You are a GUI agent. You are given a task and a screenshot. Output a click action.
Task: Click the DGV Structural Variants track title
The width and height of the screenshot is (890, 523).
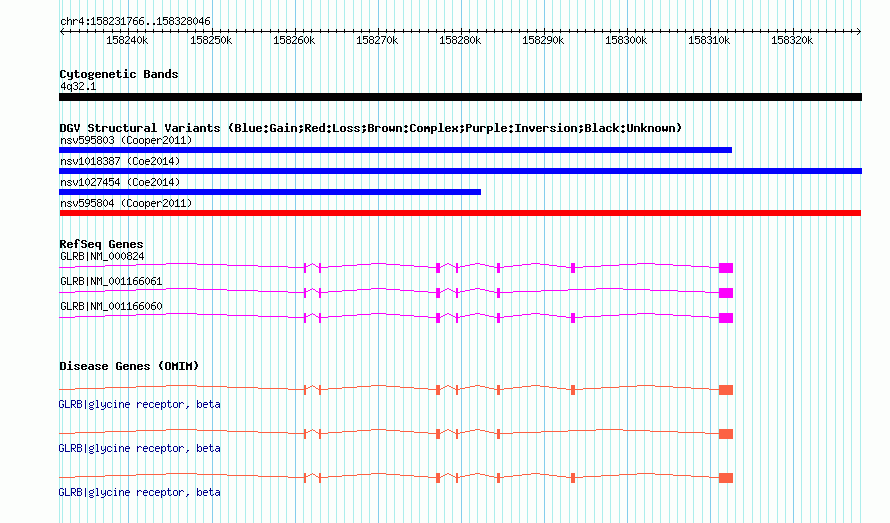pyautogui.click(x=370, y=128)
